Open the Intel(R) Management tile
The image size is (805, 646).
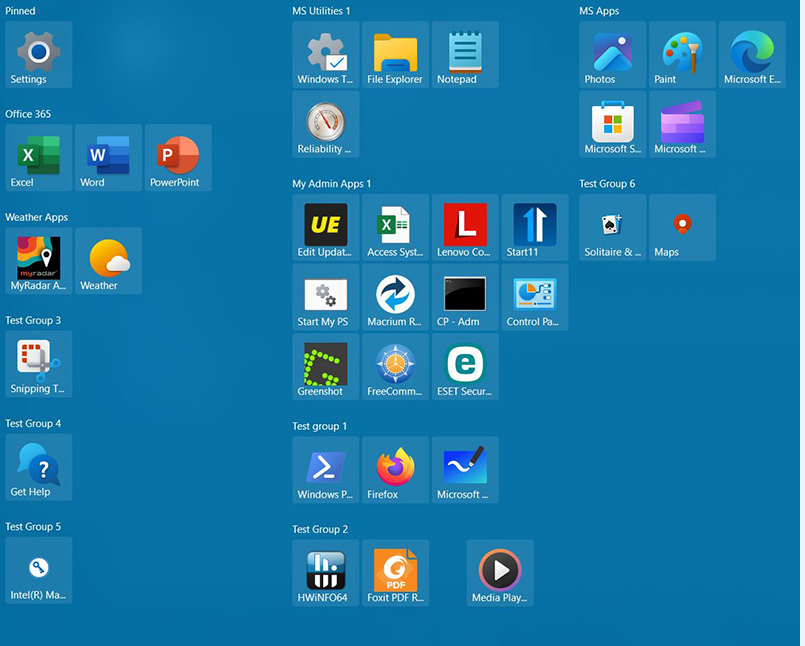(39, 571)
